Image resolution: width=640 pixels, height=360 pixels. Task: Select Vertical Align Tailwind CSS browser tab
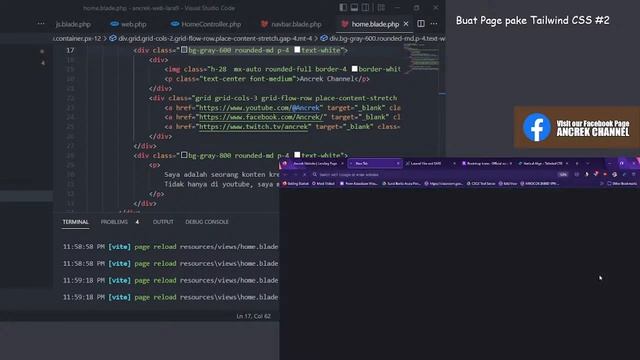[x=543, y=163]
